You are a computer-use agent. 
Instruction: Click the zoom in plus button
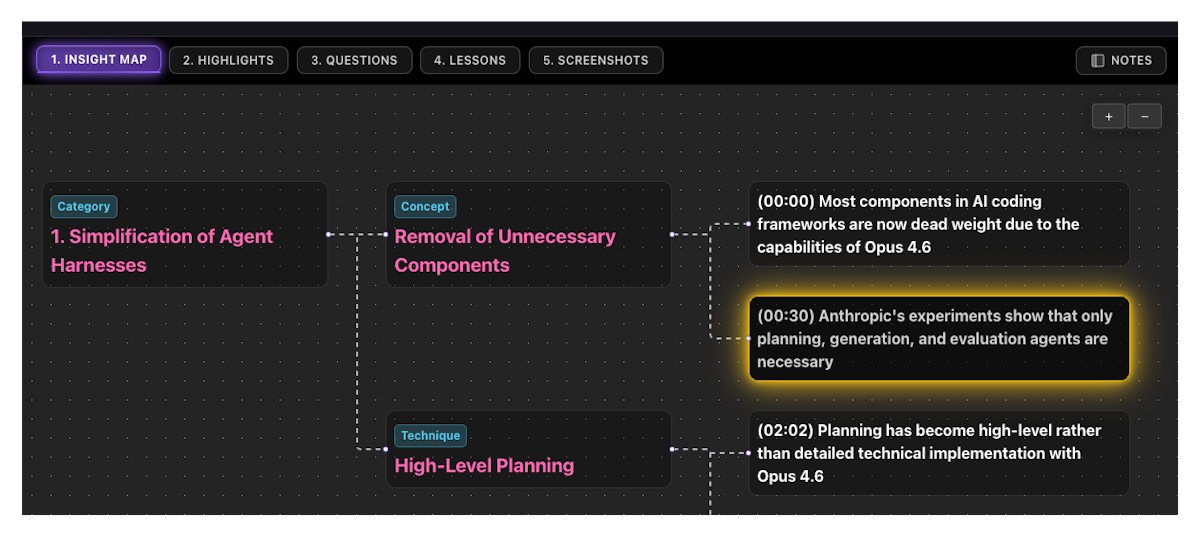coord(1108,116)
